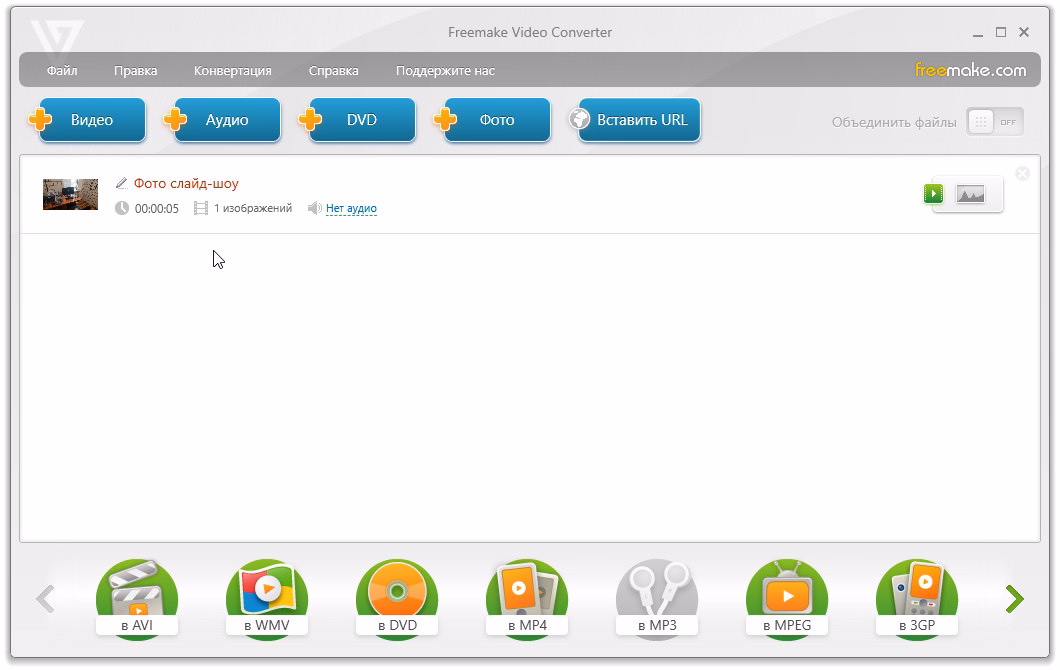Viewport: 1060px width, 670px height.
Task: Remove the slideshow item with X
Action: (1022, 174)
